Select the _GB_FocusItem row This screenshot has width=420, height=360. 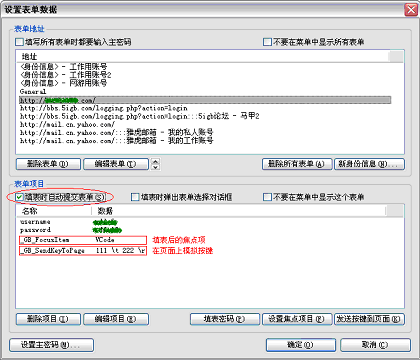click(x=83, y=240)
